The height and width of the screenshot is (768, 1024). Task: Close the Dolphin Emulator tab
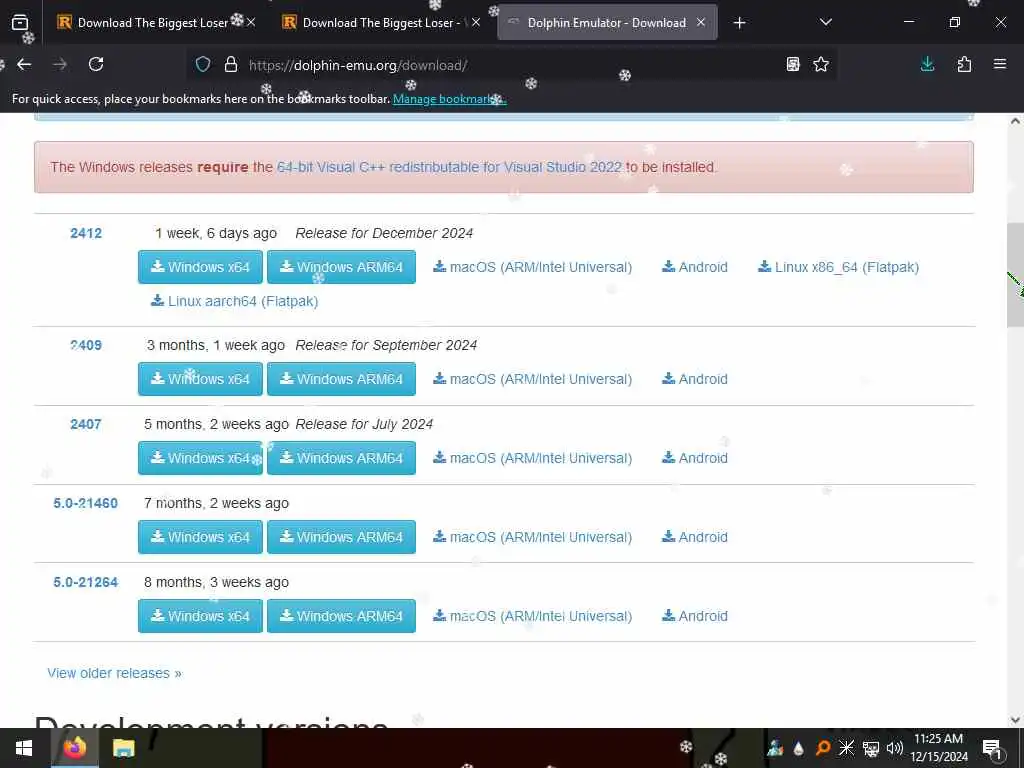(701, 22)
